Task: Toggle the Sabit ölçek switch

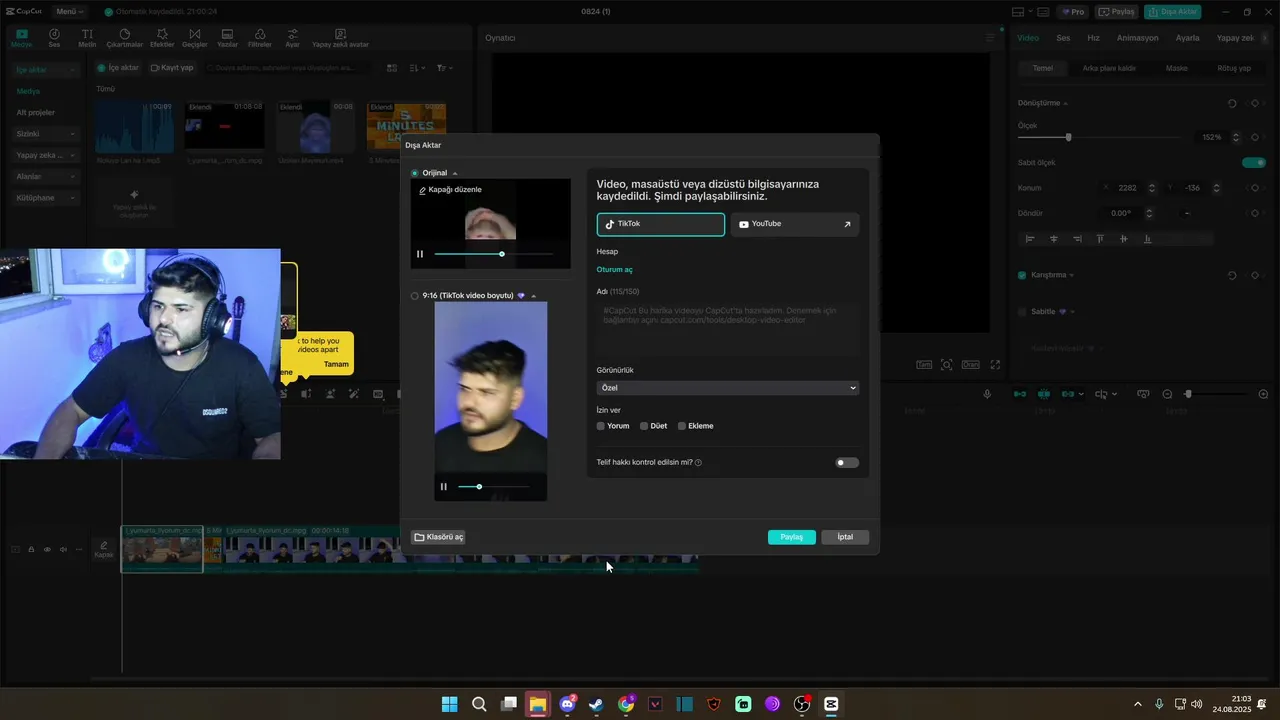Action: pyautogui.click(x=1254, y=162)
